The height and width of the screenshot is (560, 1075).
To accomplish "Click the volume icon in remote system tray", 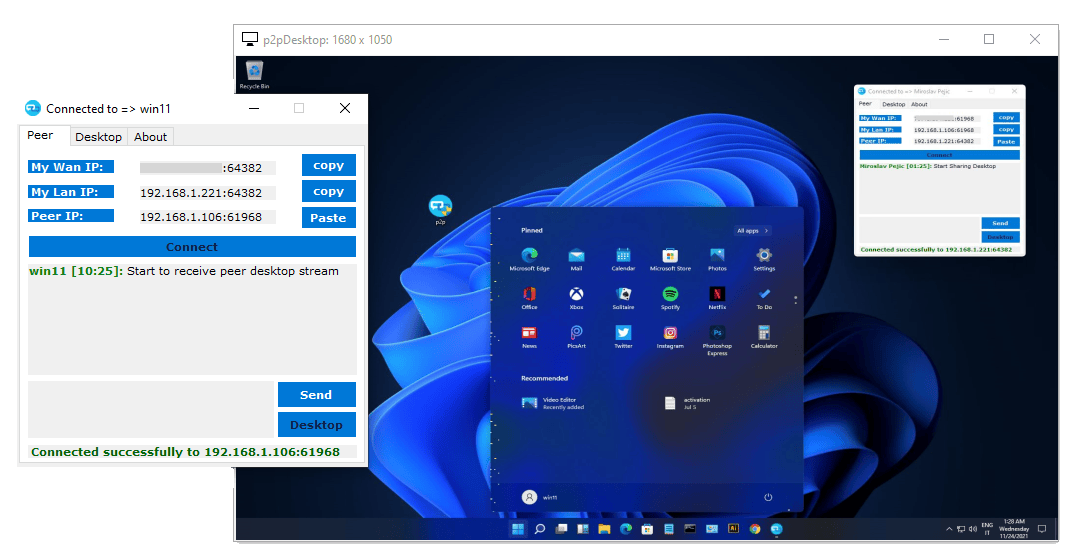I will point(973,529).
